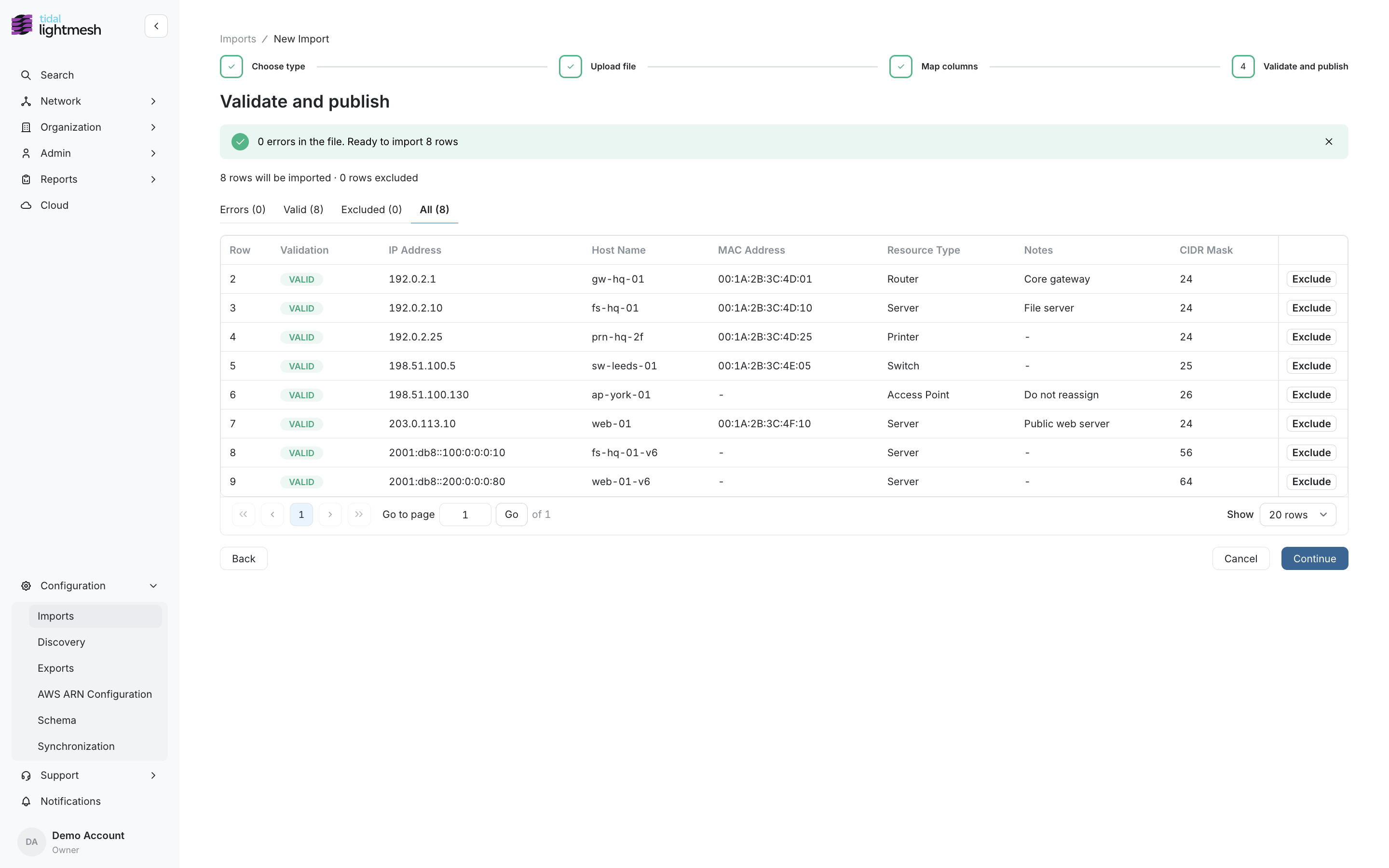The height and width of the screenshot is (868, 1389).
Task: Collapse the Configuration section chevron
Action: (153, 585)
